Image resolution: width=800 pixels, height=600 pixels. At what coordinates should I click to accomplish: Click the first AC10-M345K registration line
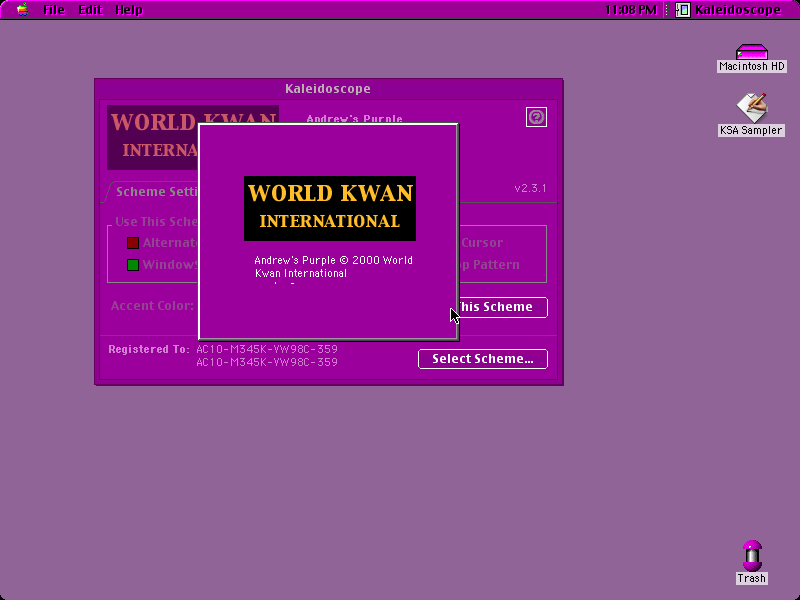click(x=267, y=349)
